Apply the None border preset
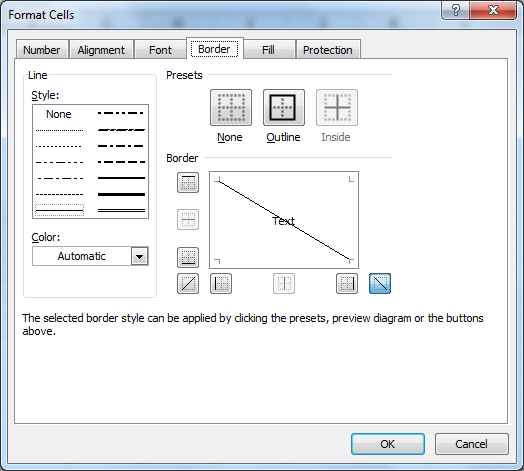The height and width of the screenshot is (471, 524). tap(231, 108)
